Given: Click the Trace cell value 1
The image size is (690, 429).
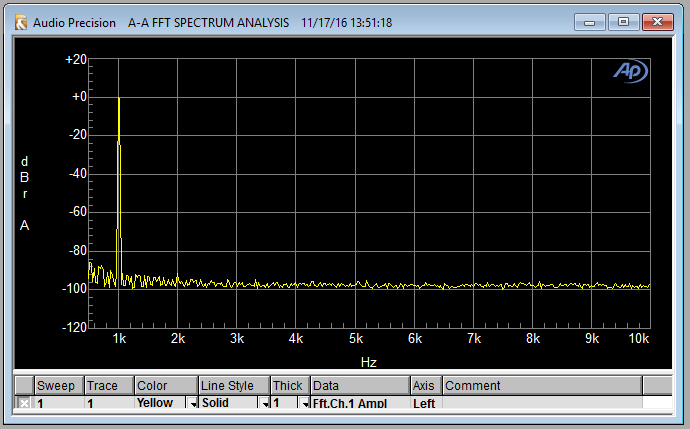Looking at the screenshot, I should pos(109,403).
